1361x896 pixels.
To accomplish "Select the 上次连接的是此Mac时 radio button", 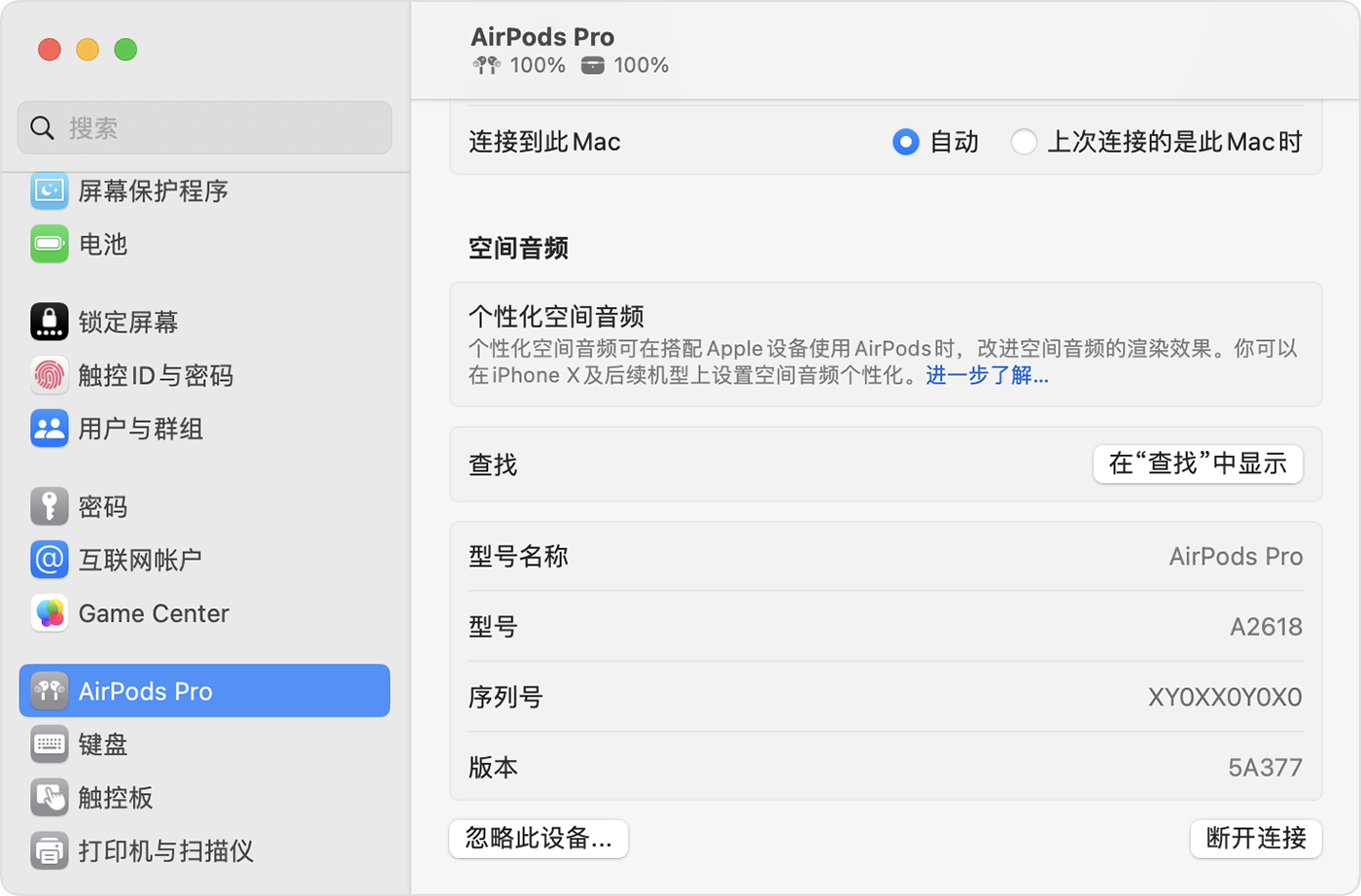I will [1024, 142].
